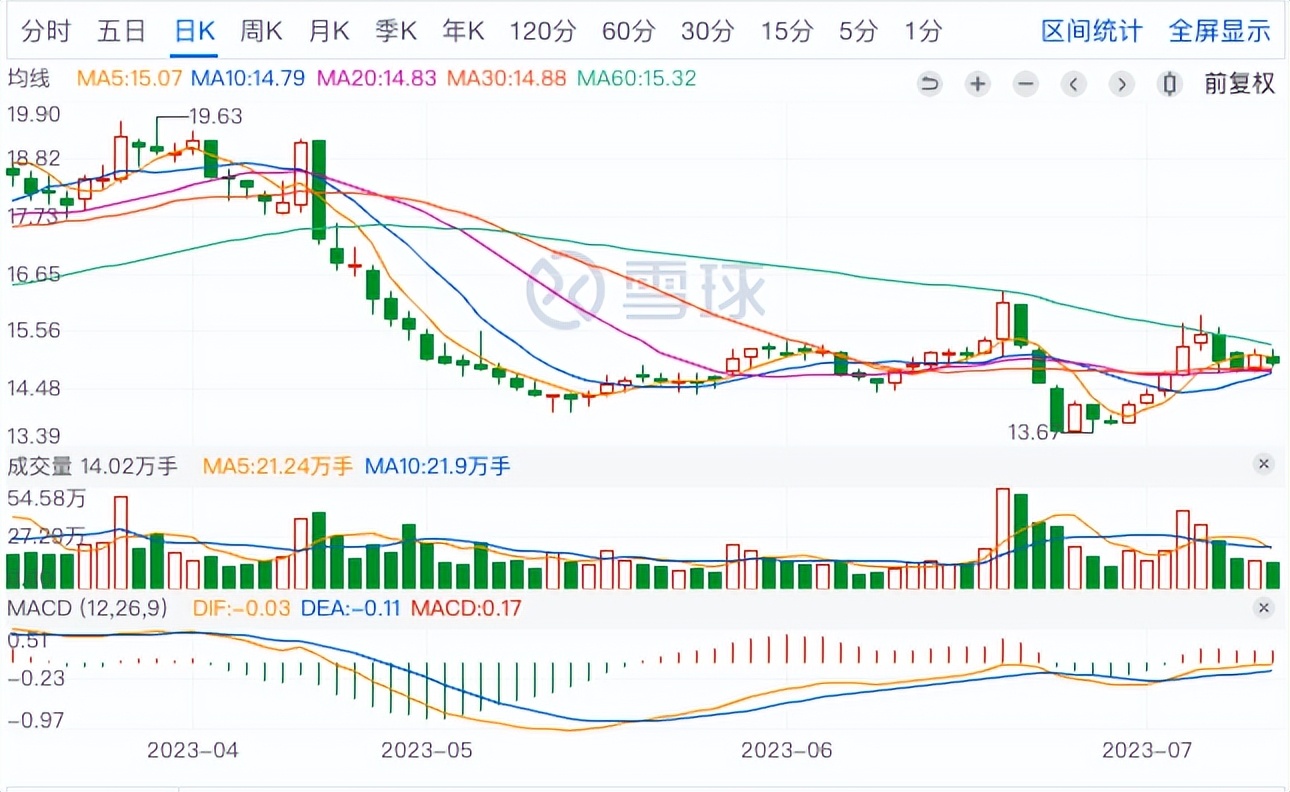Screen dimensions: 1290x792
Task: Close the MACD indicator panel
Action: pyautogui.click(x=1264, y=607)
